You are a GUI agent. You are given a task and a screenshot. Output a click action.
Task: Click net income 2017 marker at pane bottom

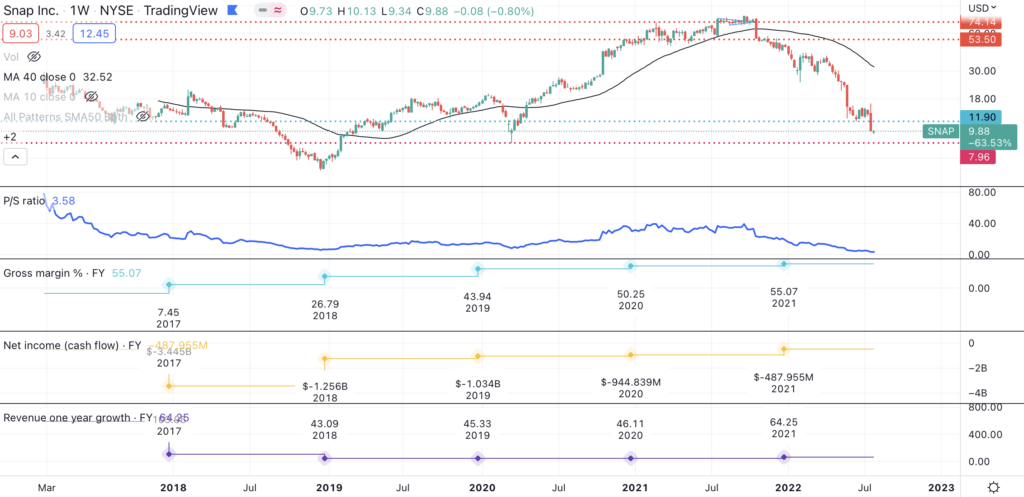pos(169,386)
